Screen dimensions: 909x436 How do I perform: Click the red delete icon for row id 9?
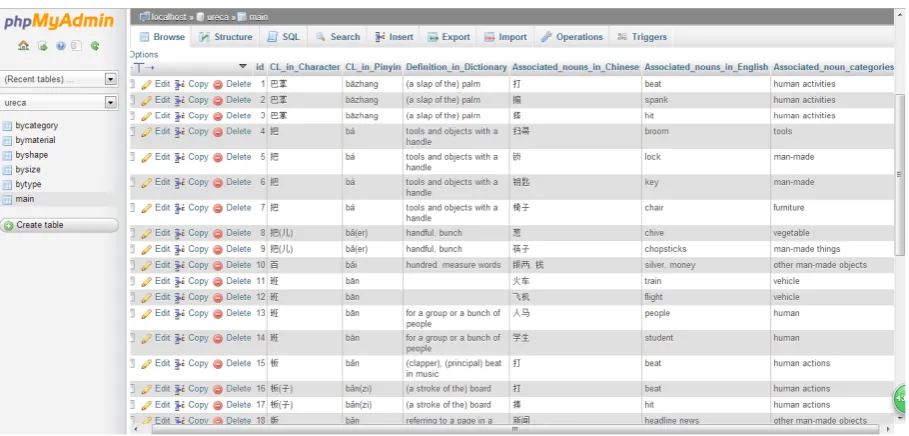[x=218, y=249]
